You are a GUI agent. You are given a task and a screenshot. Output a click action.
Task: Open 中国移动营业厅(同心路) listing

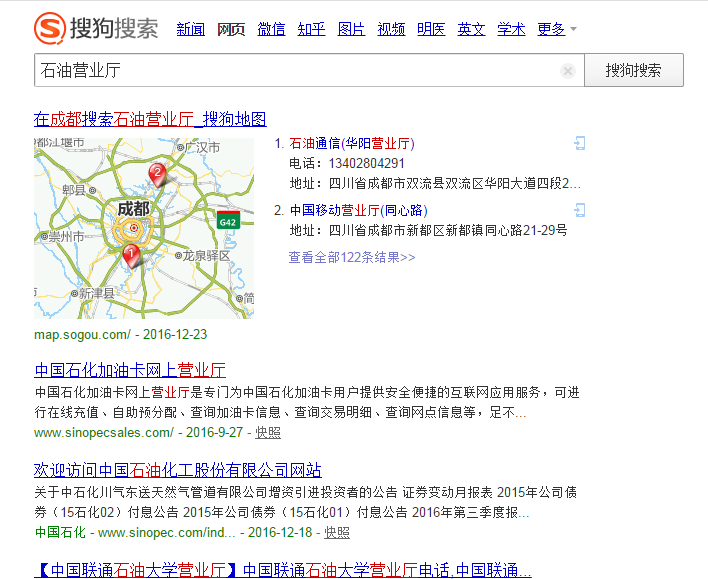pos(359,210)
